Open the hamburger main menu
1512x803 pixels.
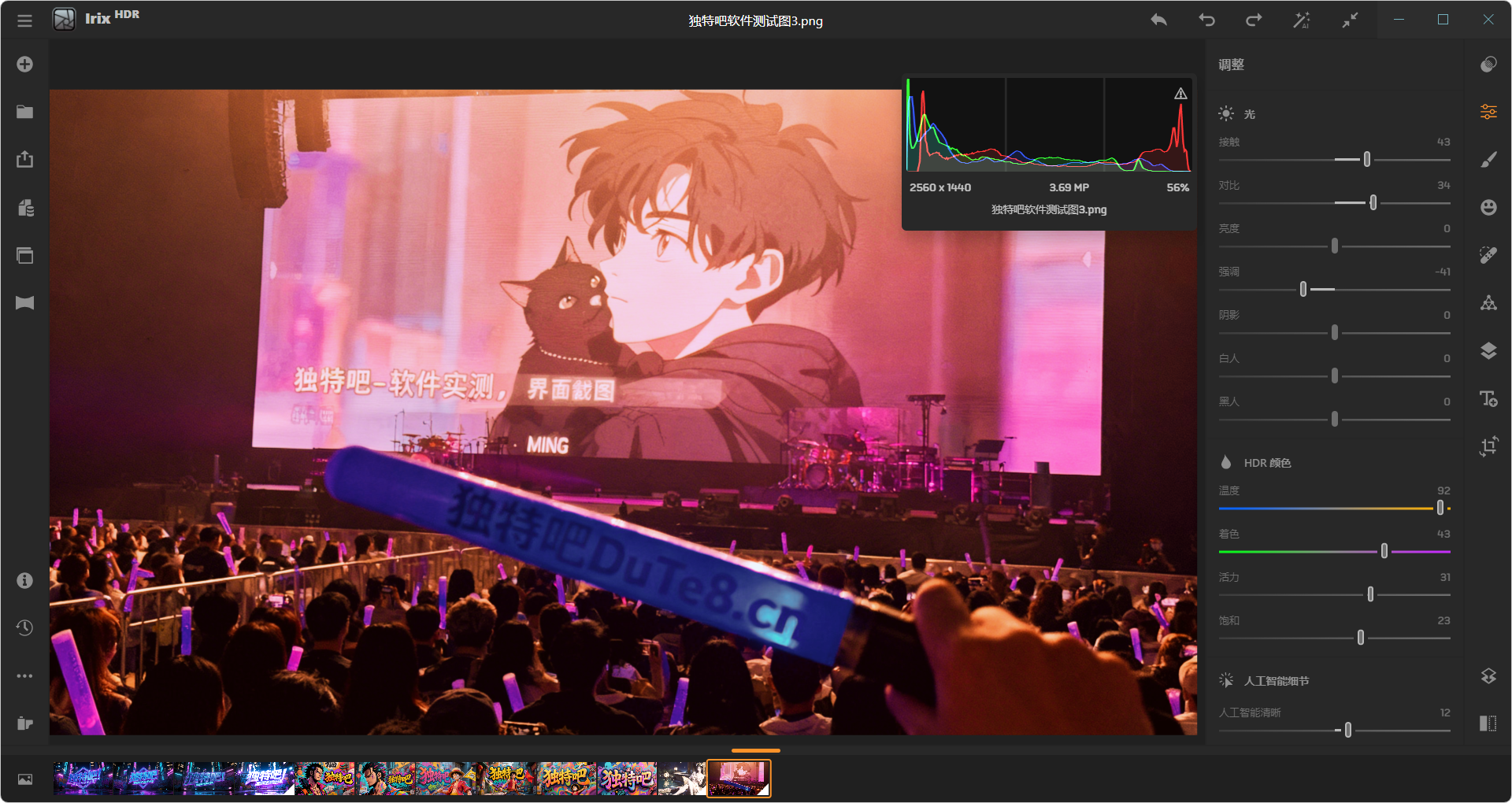pos(24,20)
